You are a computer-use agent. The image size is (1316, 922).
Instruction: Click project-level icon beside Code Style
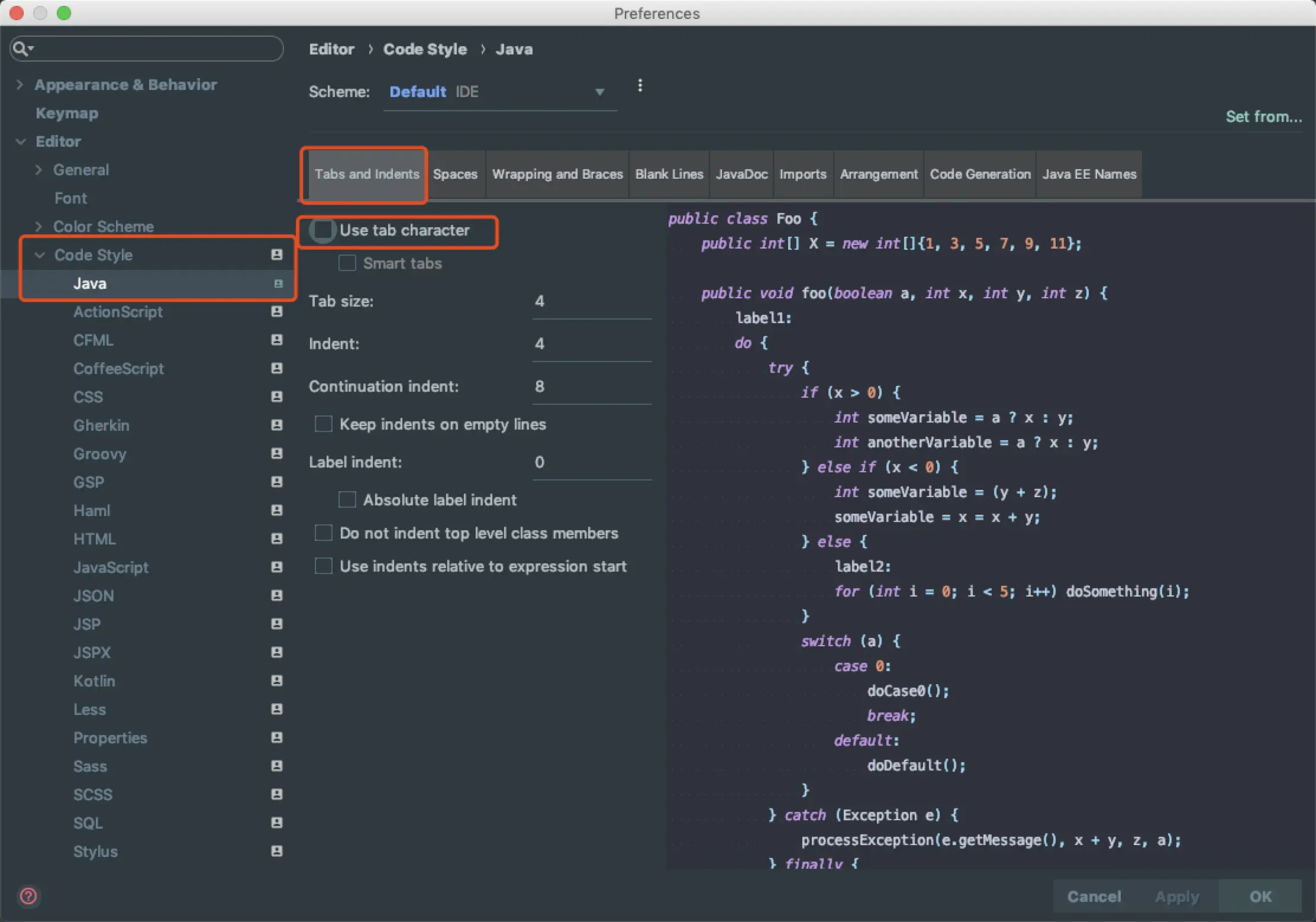tap(276, 254)
